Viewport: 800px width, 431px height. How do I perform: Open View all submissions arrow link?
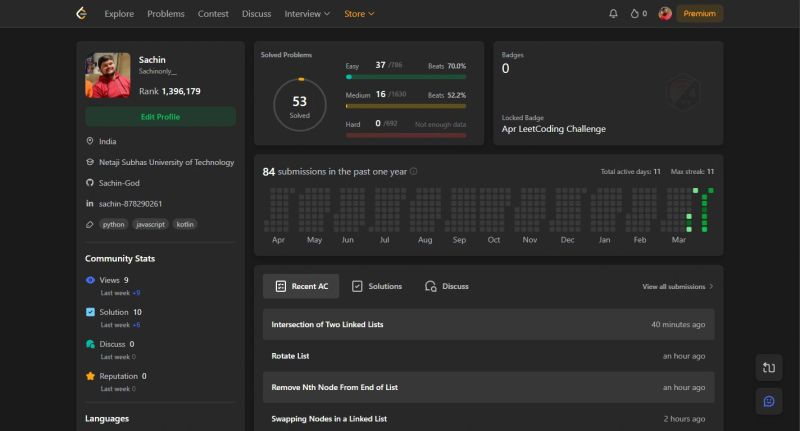point(678,287)
